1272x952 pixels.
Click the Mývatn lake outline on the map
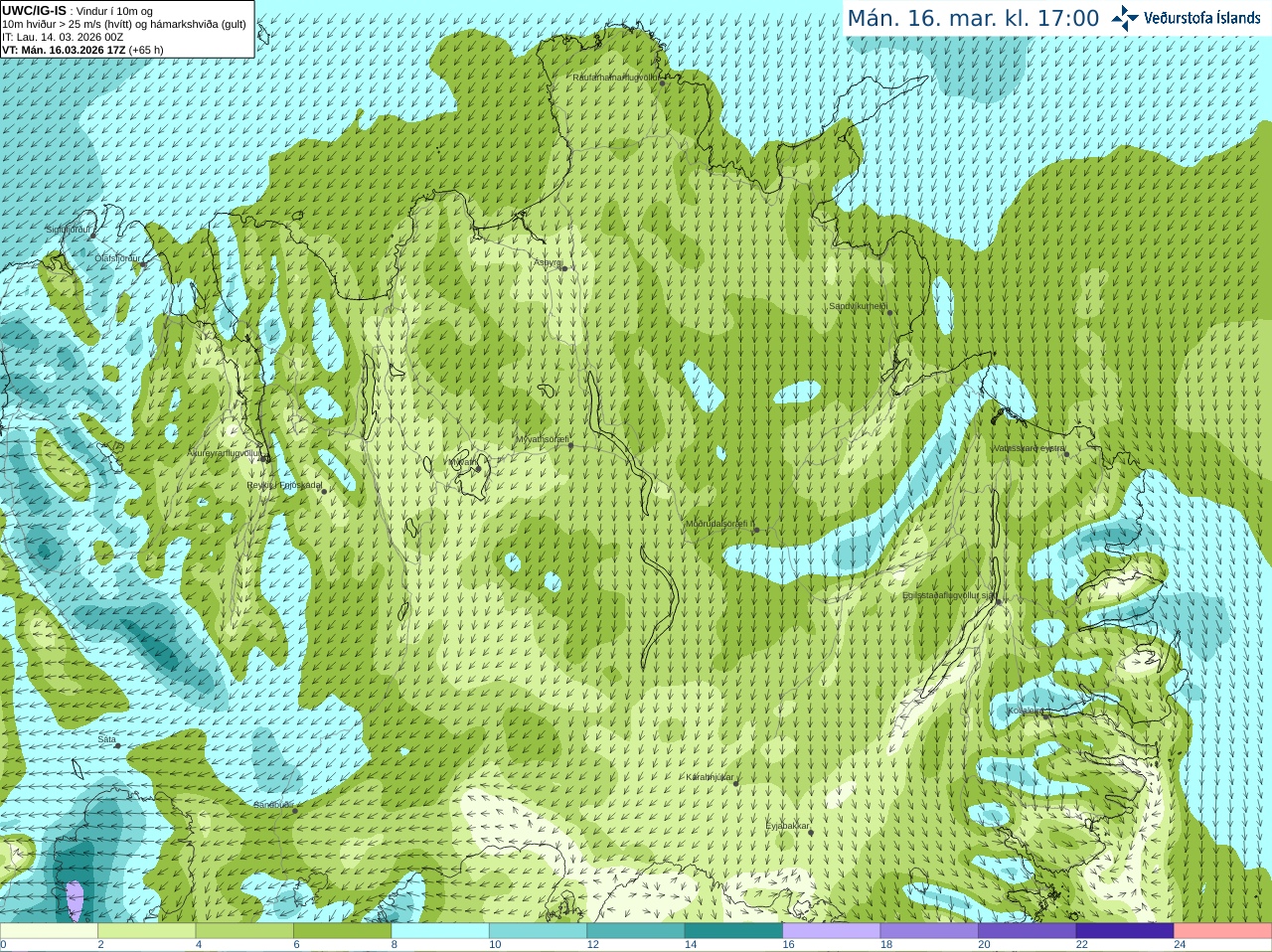click(475, 474)
